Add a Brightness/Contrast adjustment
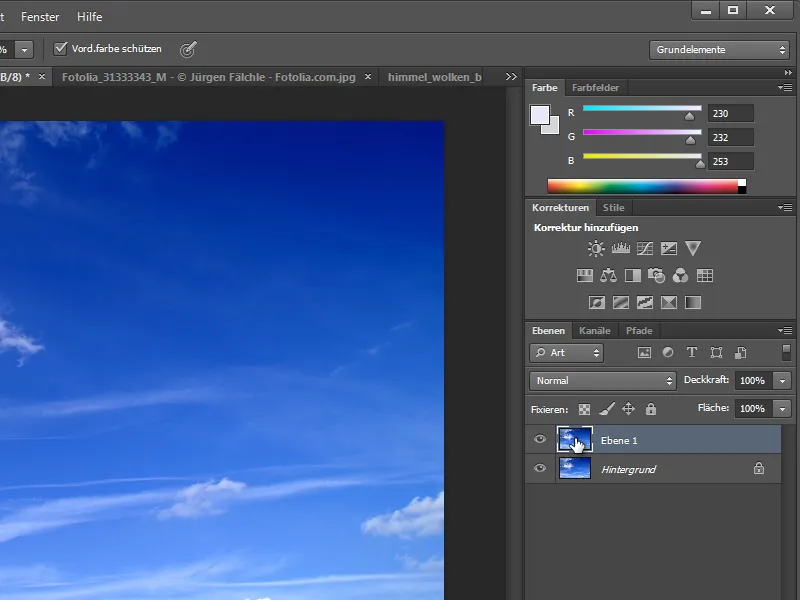The height and width of the screenshot is (600, 800). click(x=595, y=248)
